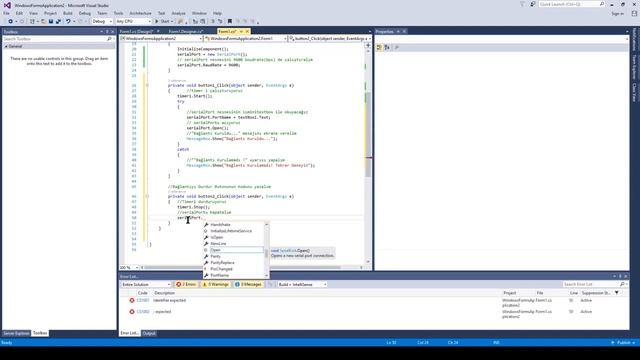
Task: Open error code link for 'Identifier expected'
Action: click(142, 300)
